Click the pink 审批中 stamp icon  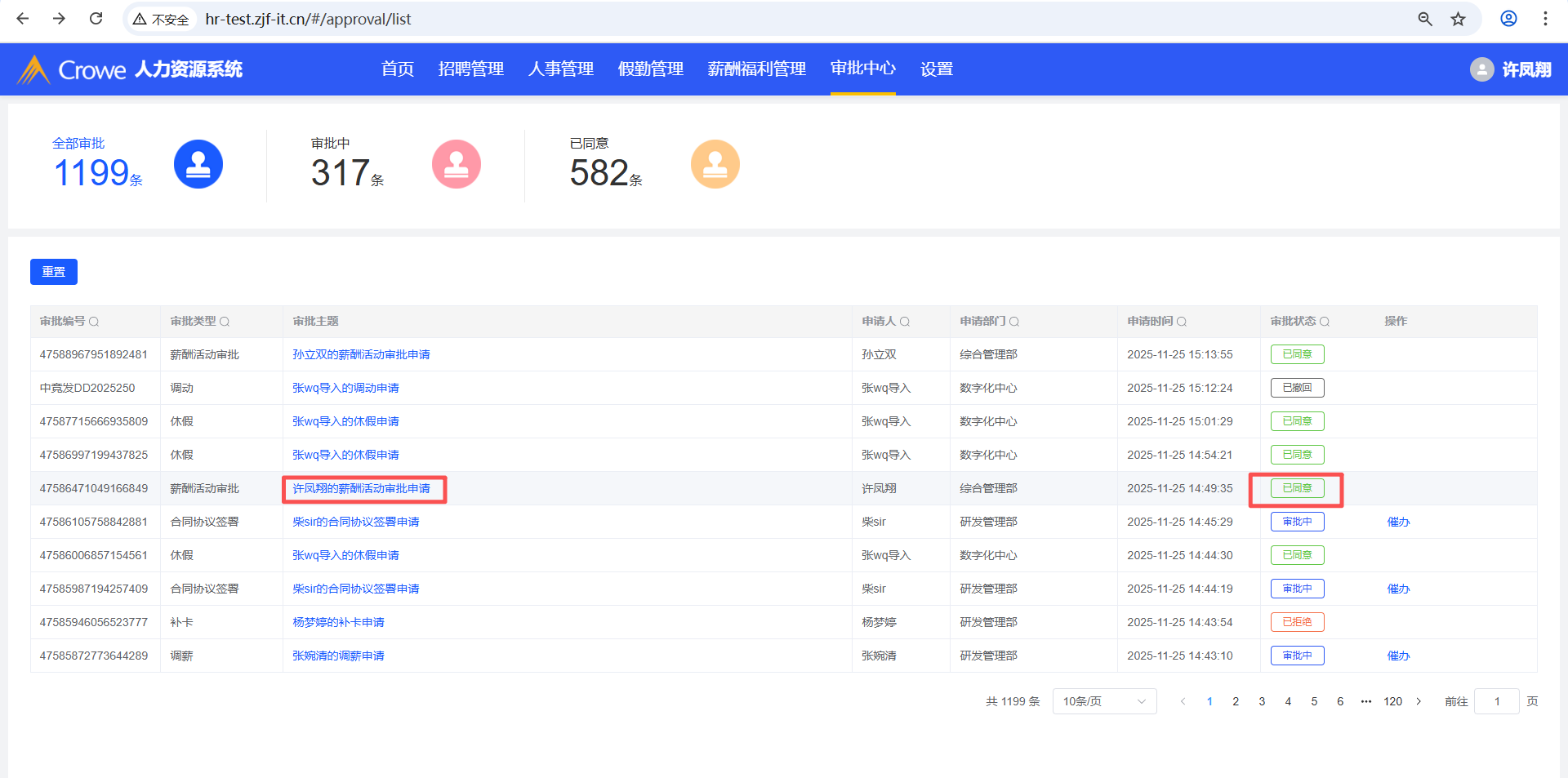pos(456,164)
